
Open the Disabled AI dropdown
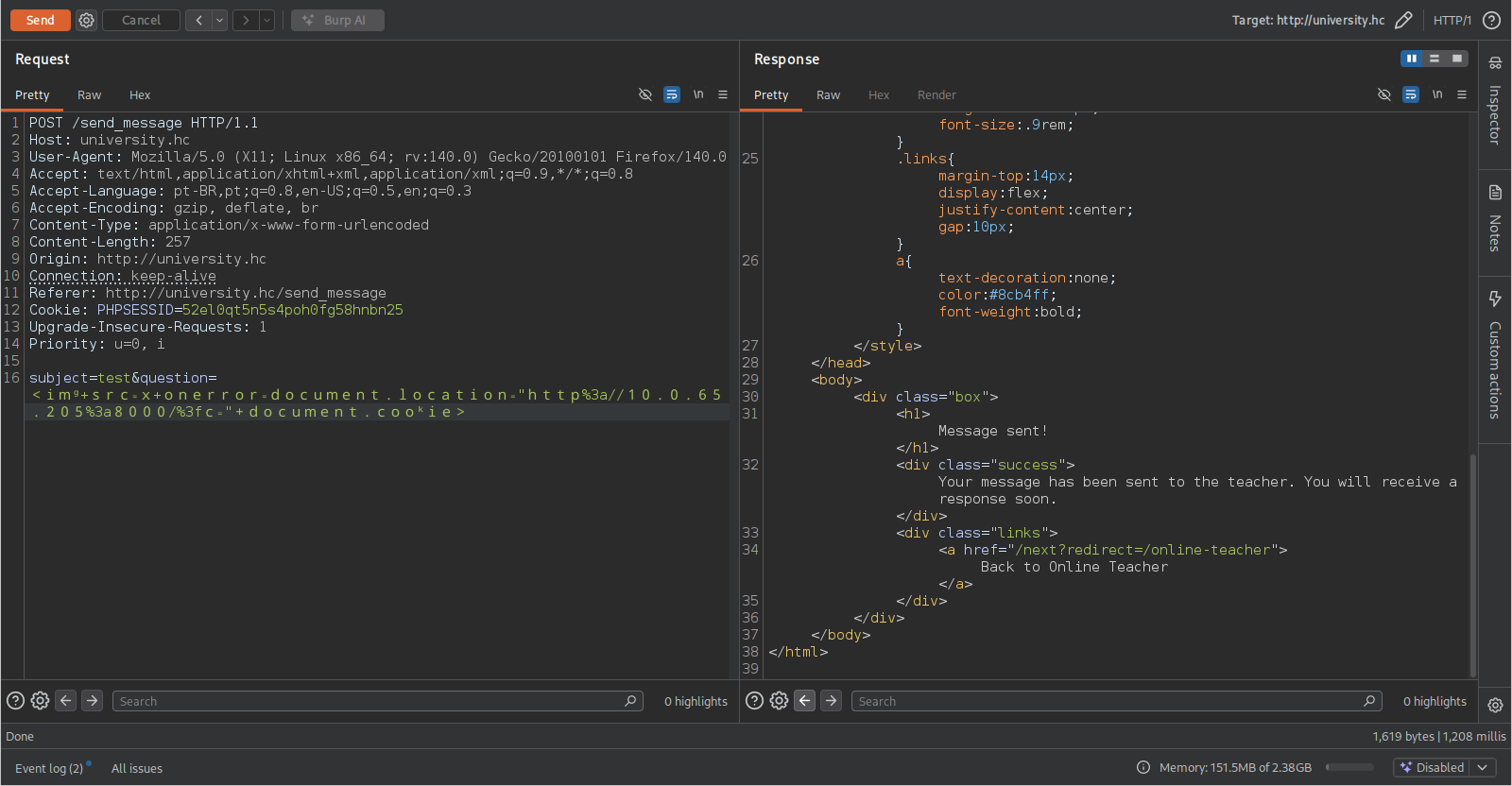click(1445, 767)
